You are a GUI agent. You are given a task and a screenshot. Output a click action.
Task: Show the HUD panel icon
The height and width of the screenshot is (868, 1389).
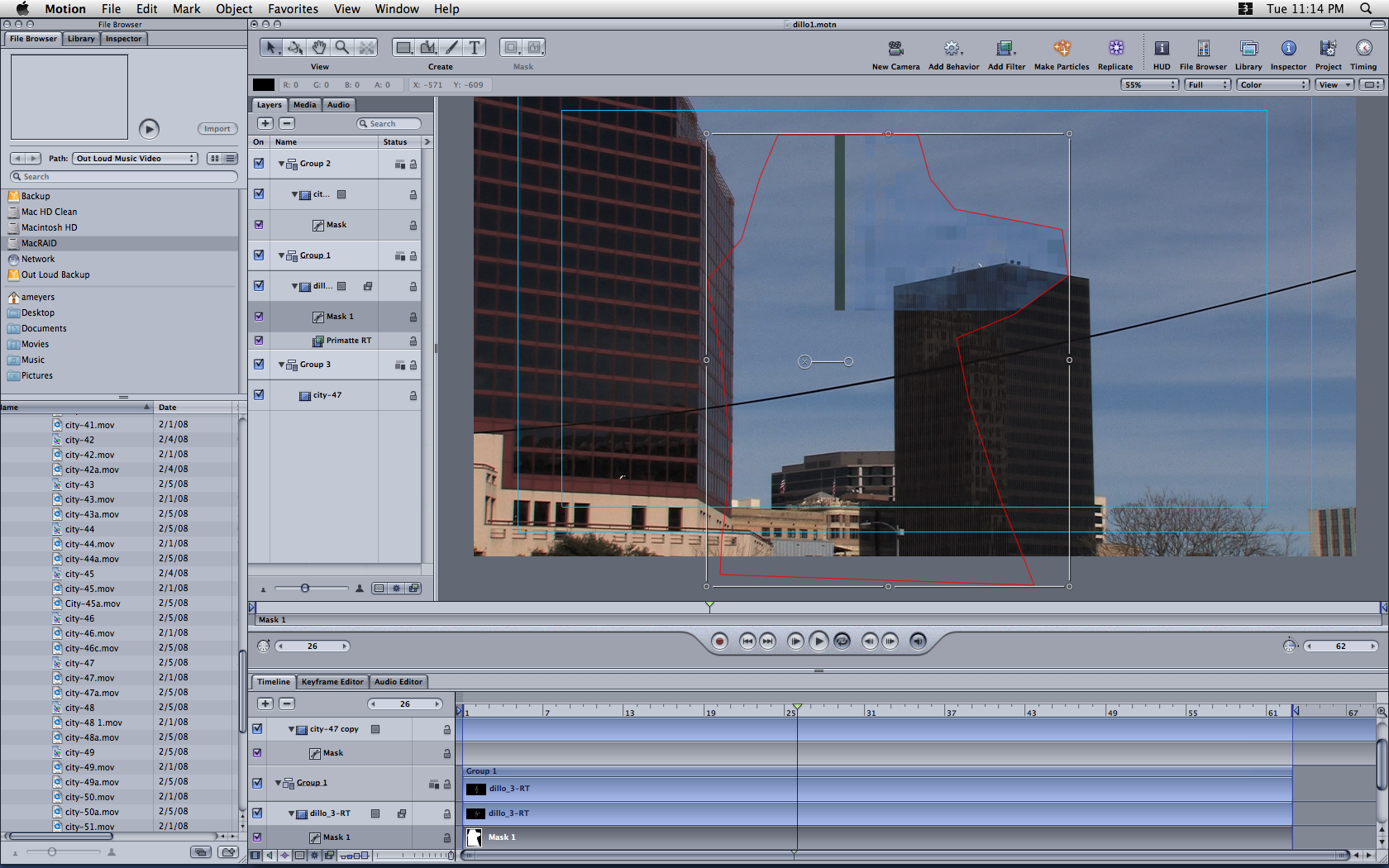1162,49
